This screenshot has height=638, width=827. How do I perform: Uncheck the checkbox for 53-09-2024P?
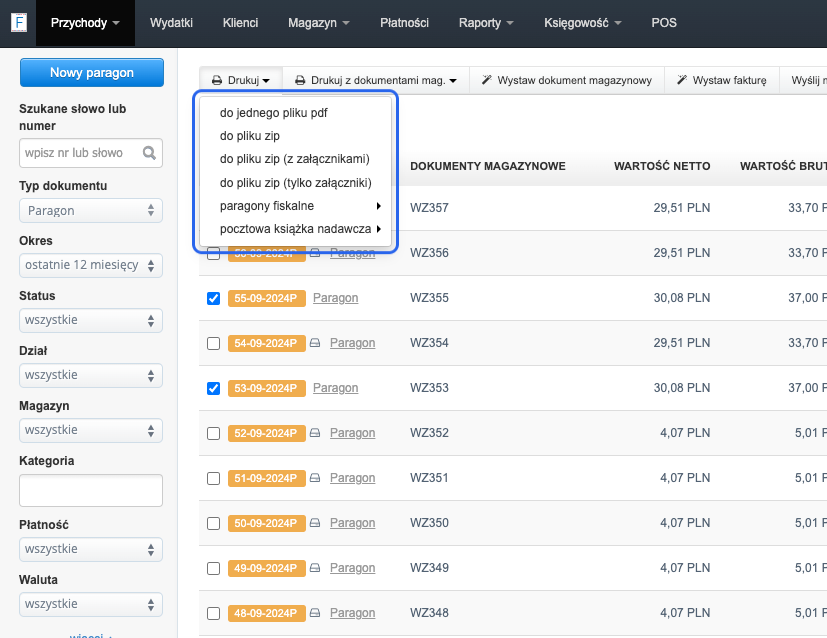pyautogui.click(x=213, y=389)
